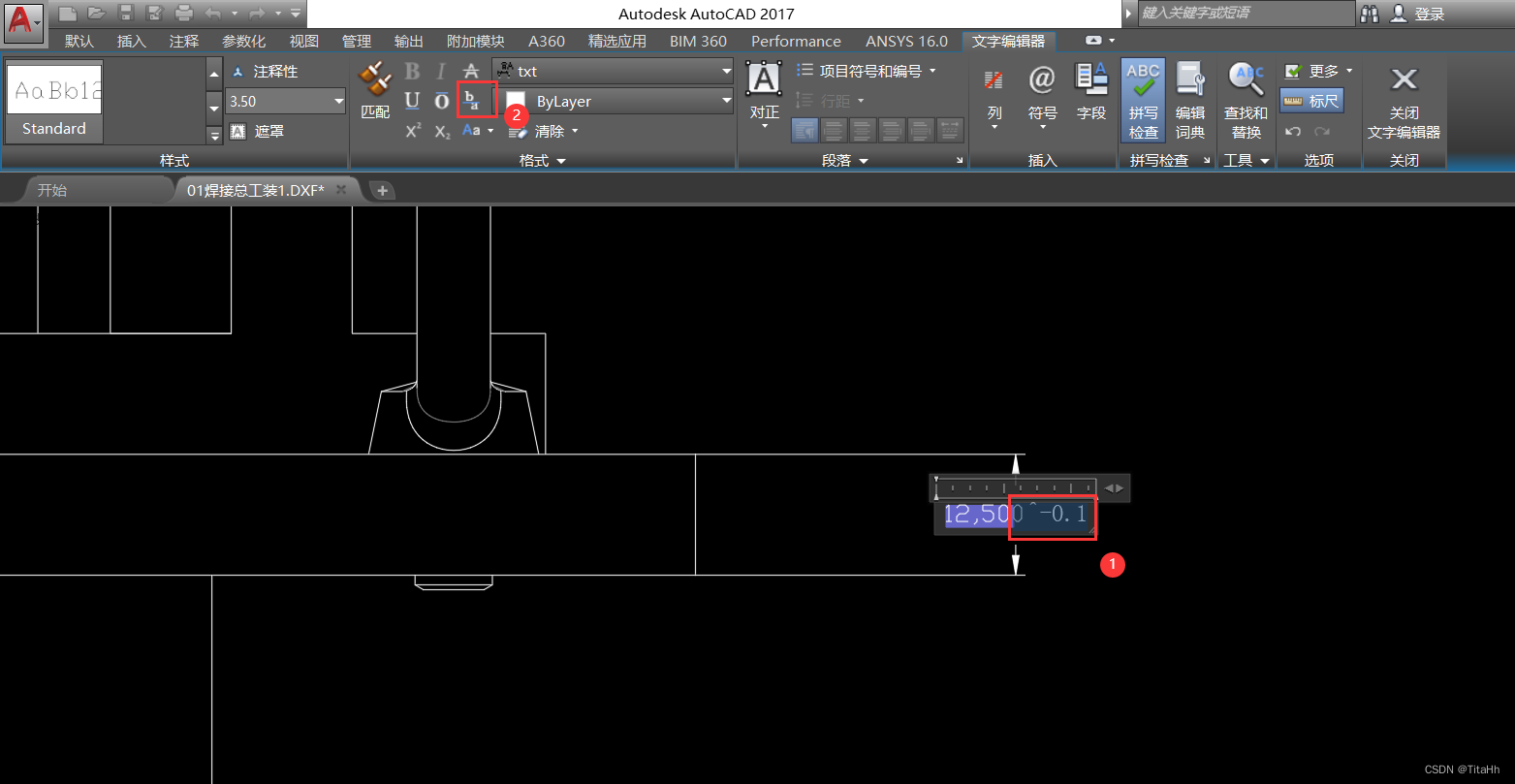Screen dimensions: 1515x784
Task: Toggle Underline text formatting
Action: [413, 101]
